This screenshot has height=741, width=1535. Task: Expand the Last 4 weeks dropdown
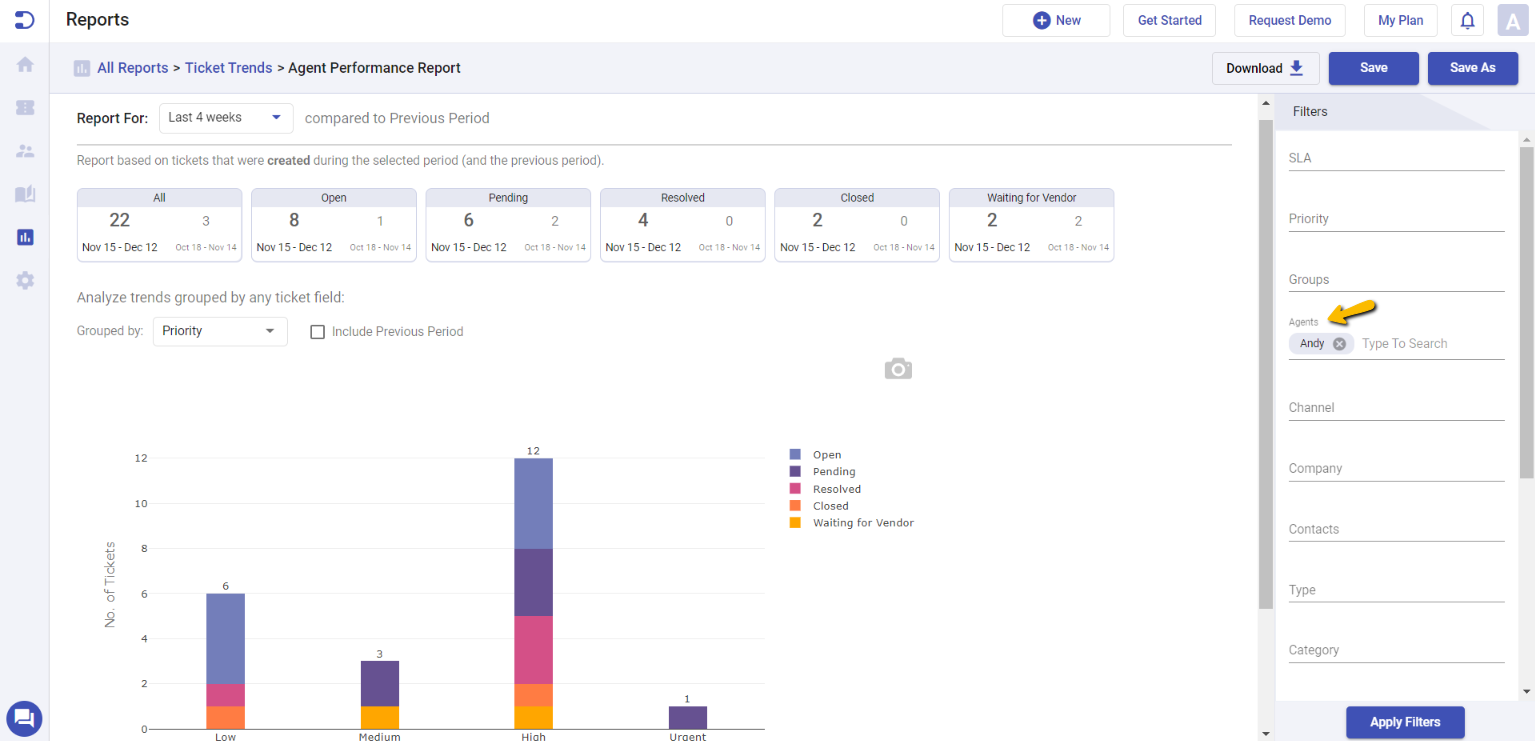(226, 118)
